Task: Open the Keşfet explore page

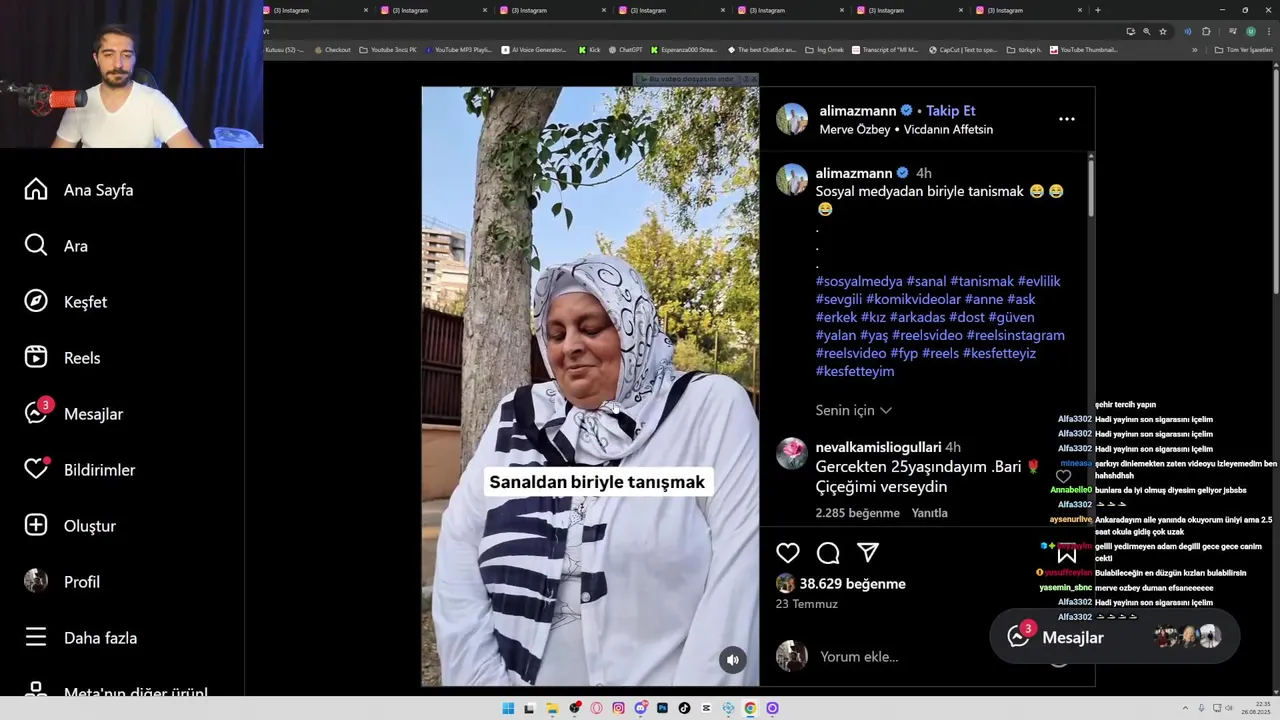Action: coord(66,302)
